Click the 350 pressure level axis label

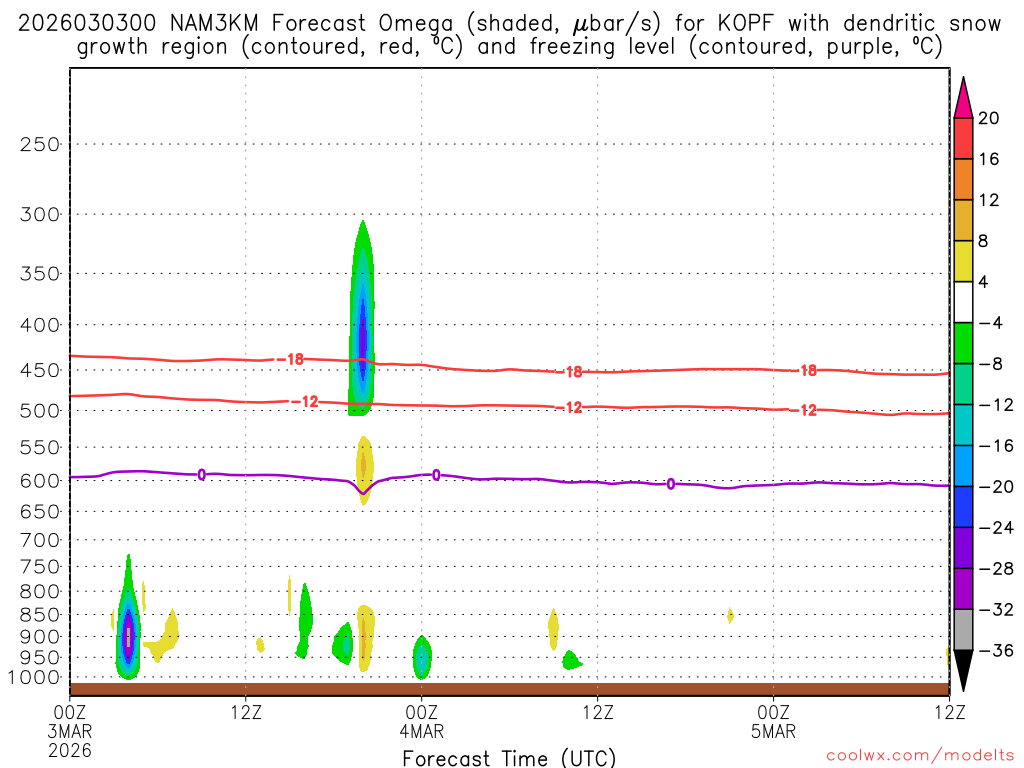click(40, 274)
